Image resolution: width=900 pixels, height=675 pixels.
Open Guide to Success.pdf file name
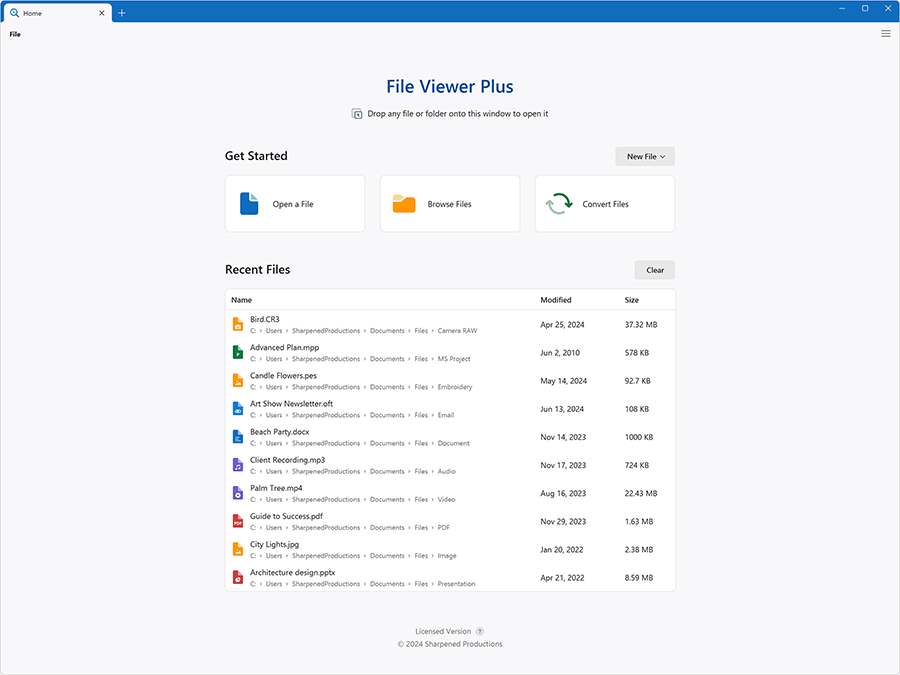(286, 516)
